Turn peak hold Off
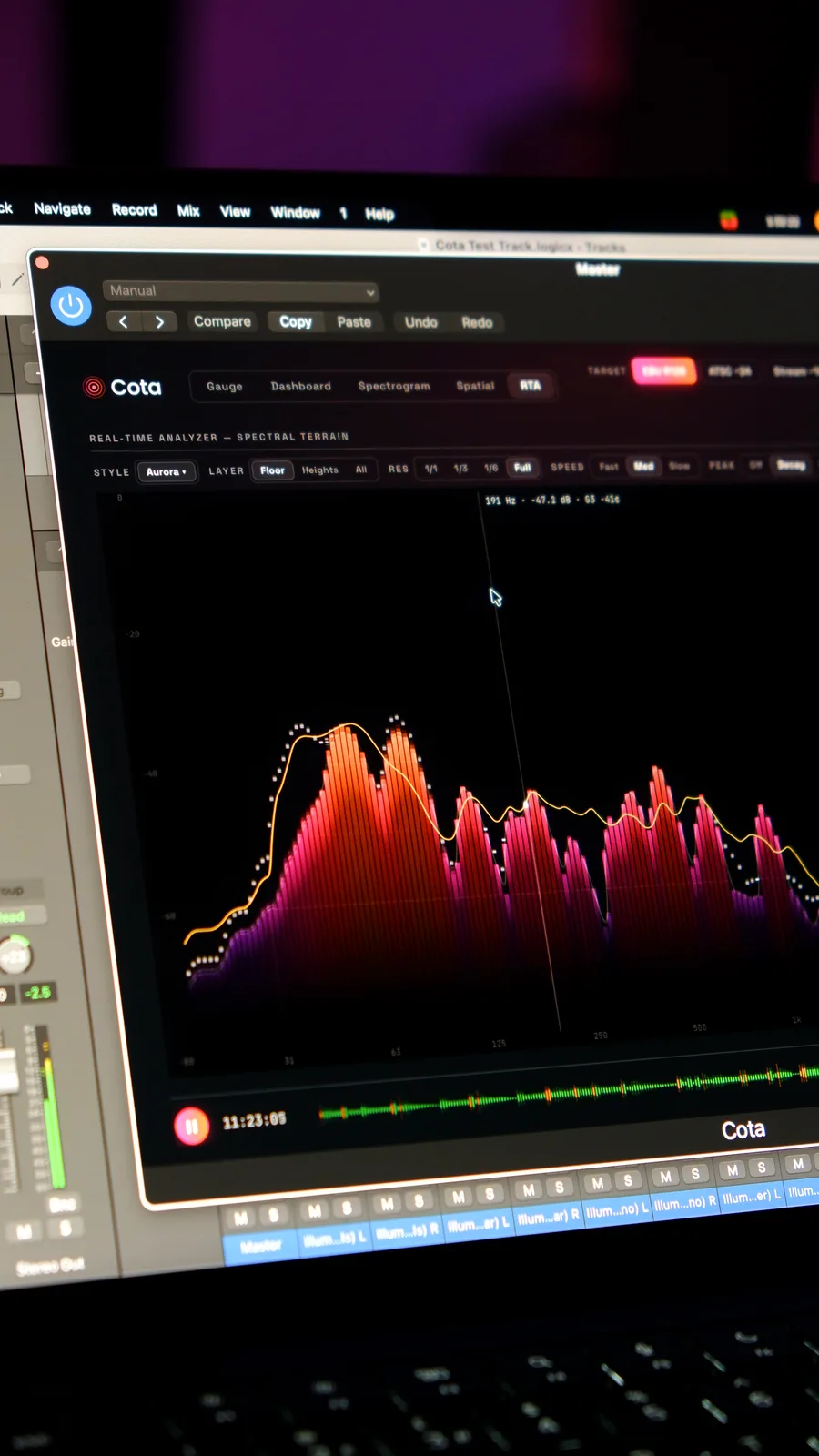The image size is (819, 1456). (755, 465)
